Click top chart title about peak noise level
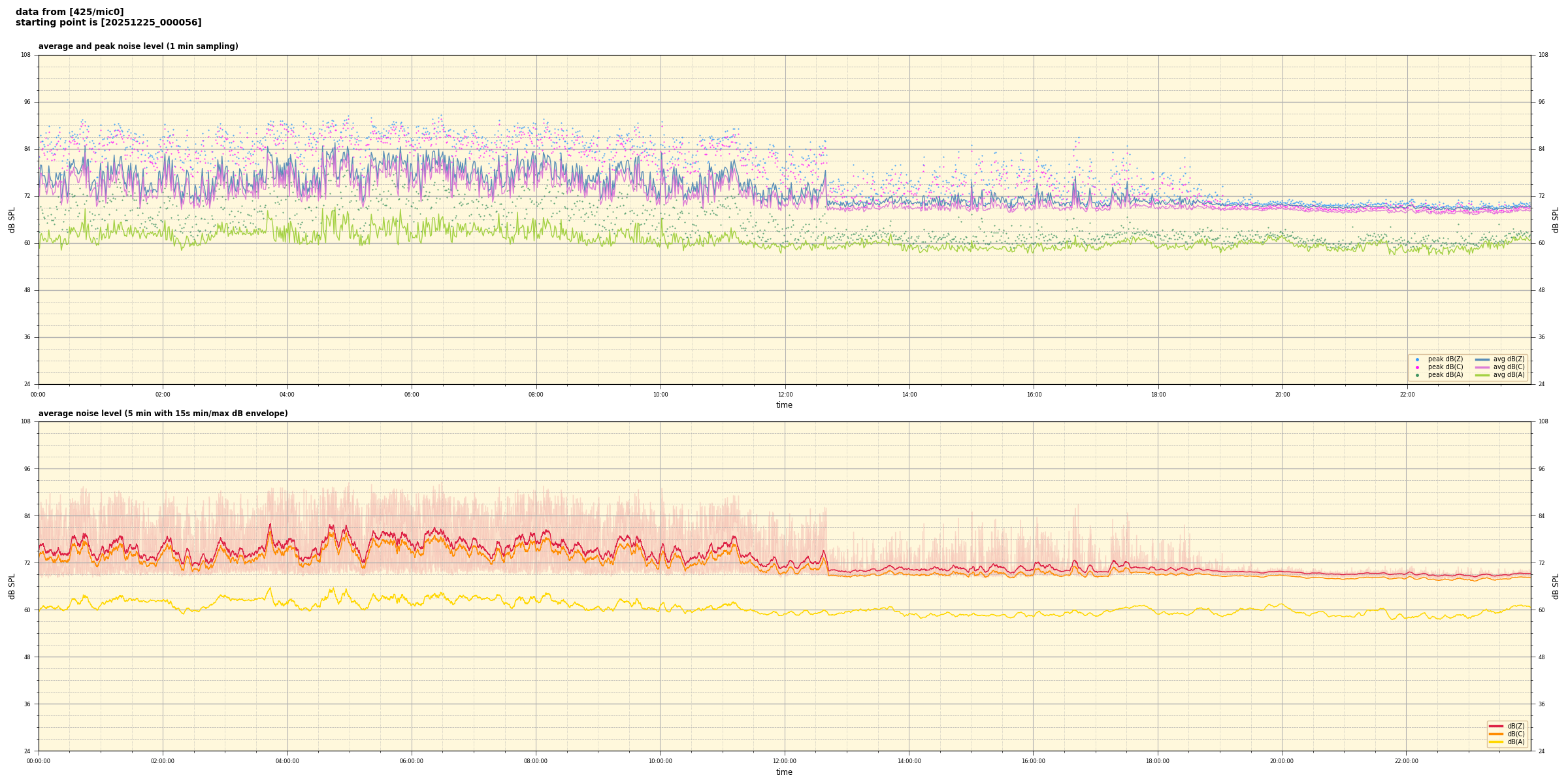The width and height of the screenshot is (1568, 784). pos(138,46)
